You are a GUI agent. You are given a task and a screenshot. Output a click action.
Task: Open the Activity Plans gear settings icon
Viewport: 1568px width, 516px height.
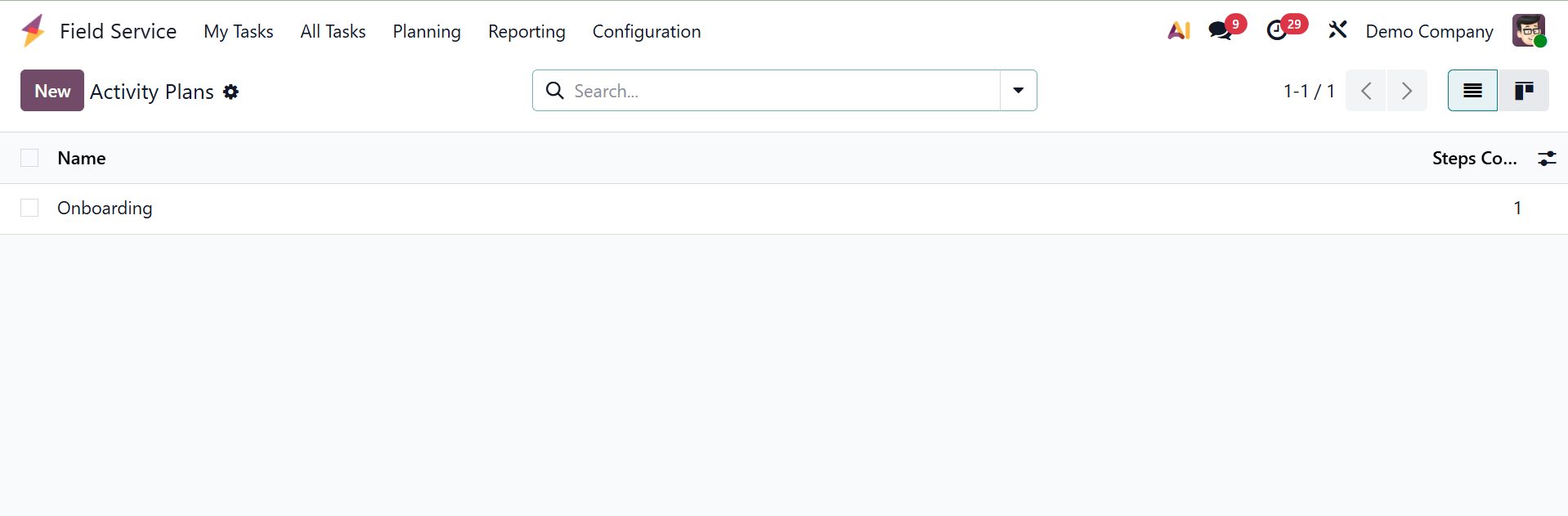[231, 92]
